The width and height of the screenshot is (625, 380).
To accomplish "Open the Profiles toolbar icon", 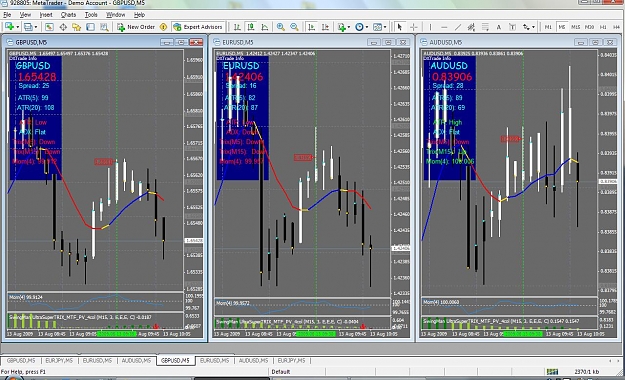I will [x=28, y=27].
